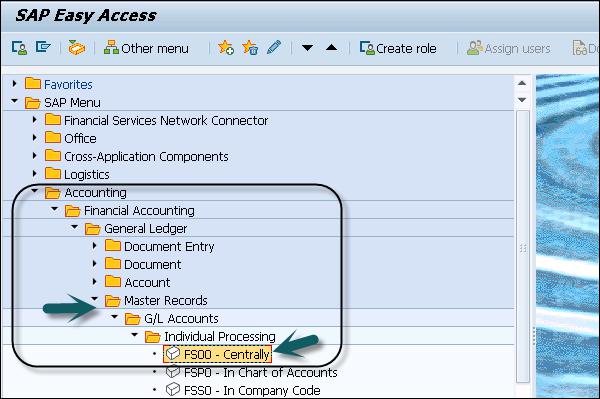This screenshot has height=399, width=600.
Task: Click the Change Favorites pencil icon
Action: [274, 47]
